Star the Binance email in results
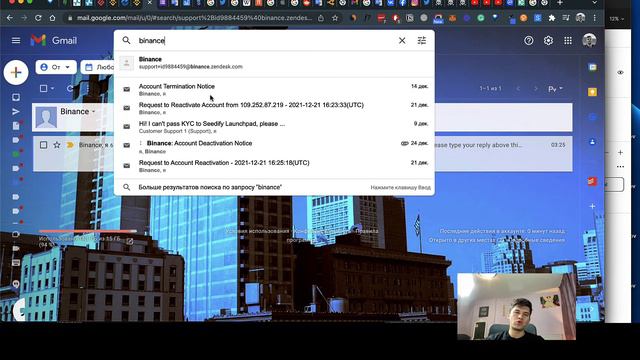Image resolution: width=640 pixels, height=360 pixels. coord(57,145)
